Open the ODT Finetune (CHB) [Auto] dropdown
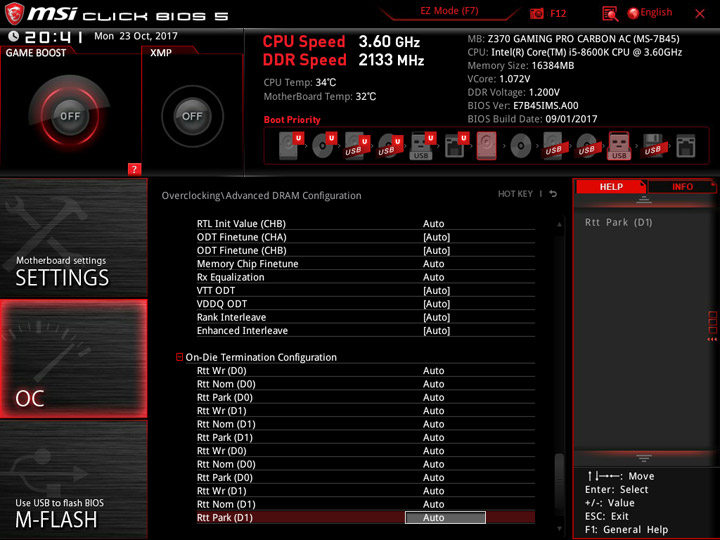720x540 pixels. (436, 250)
